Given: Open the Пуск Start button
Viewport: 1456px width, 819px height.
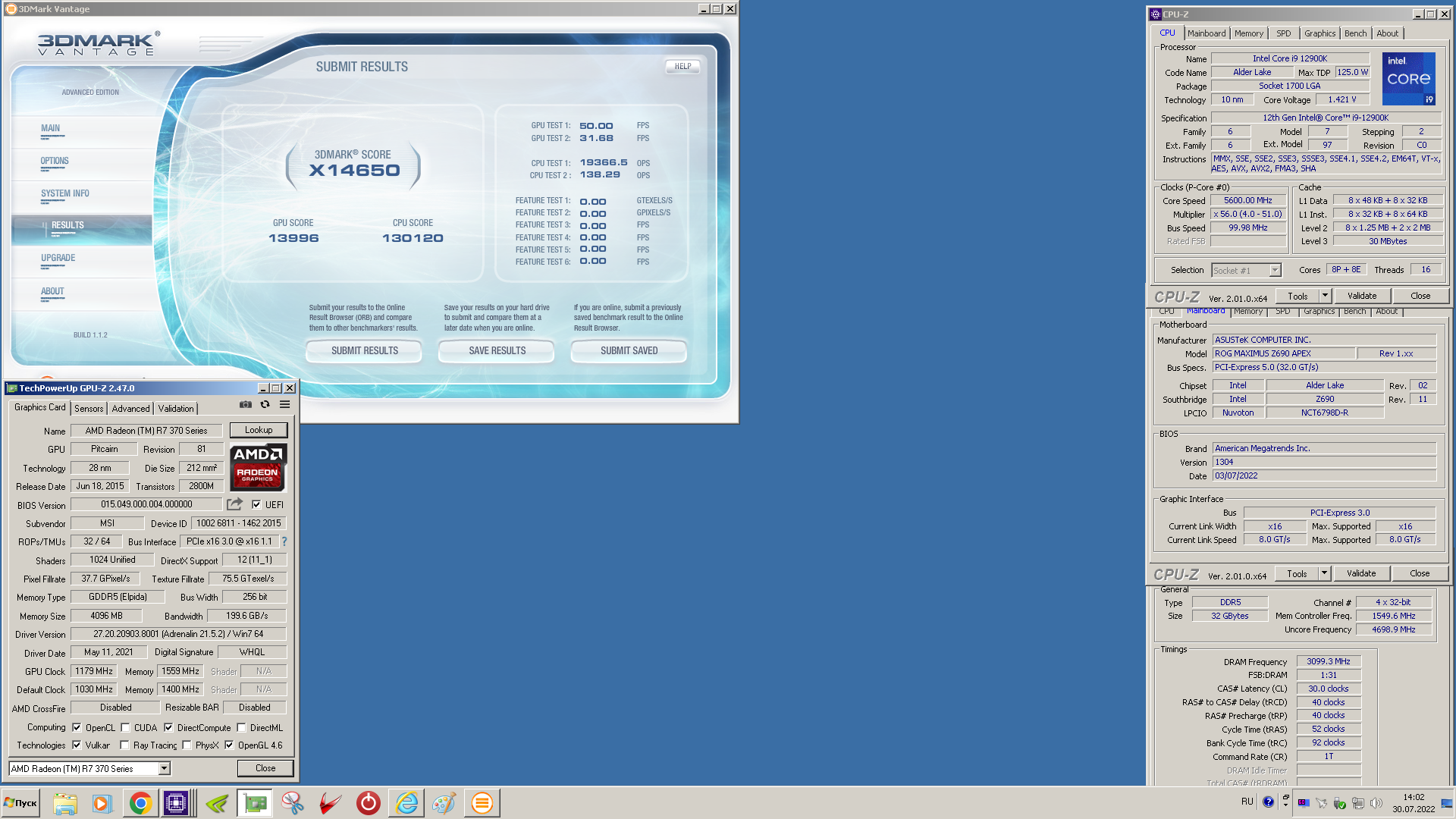Looking at the screenshot, I should point(21,803).
